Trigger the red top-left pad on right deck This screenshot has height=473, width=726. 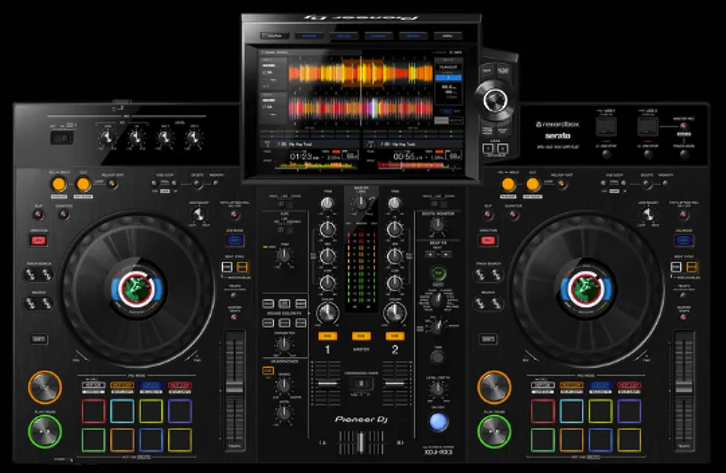click(543, 411)
